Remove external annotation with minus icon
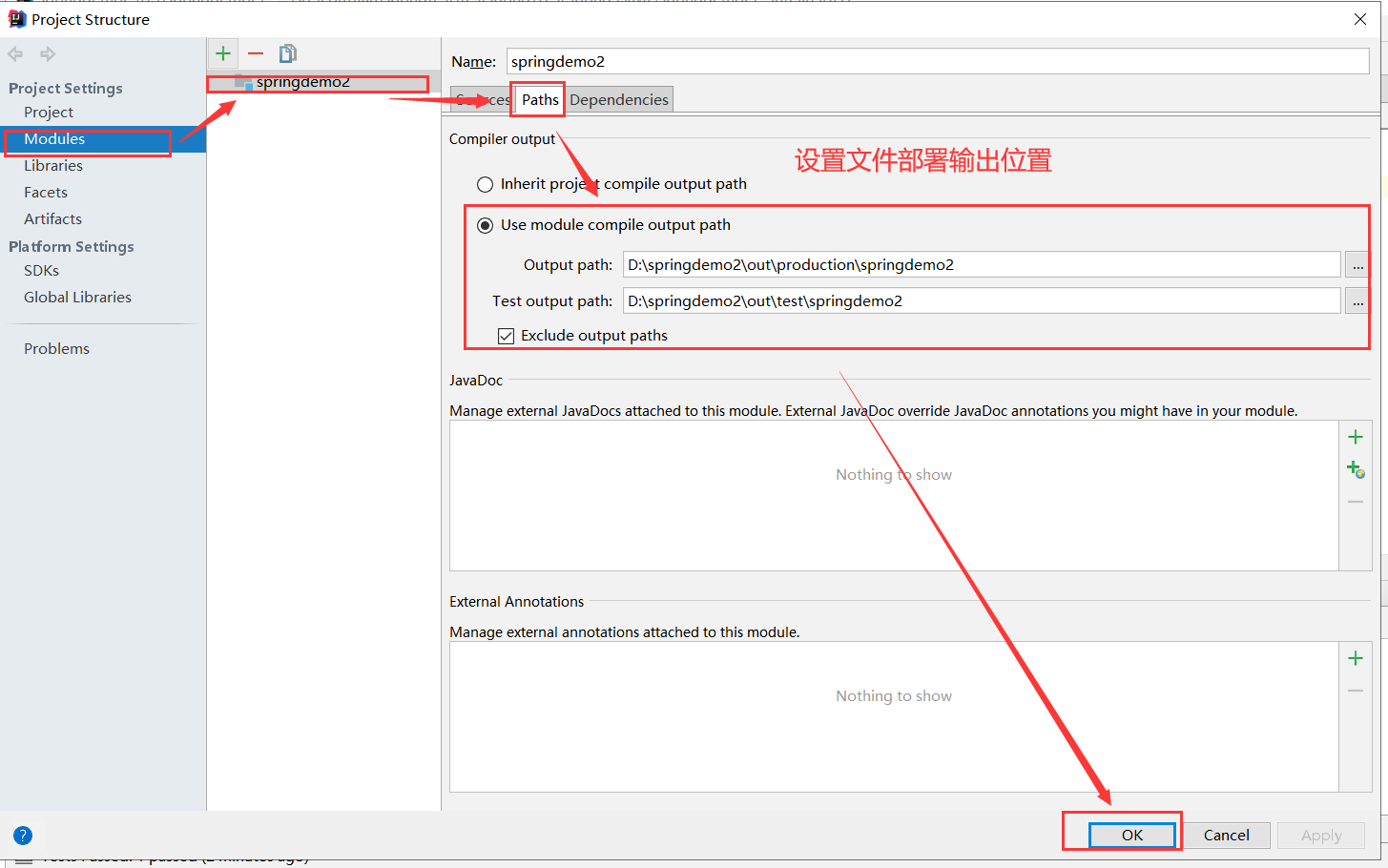This screenshot has width=1388, height=868. [1356, 691]
